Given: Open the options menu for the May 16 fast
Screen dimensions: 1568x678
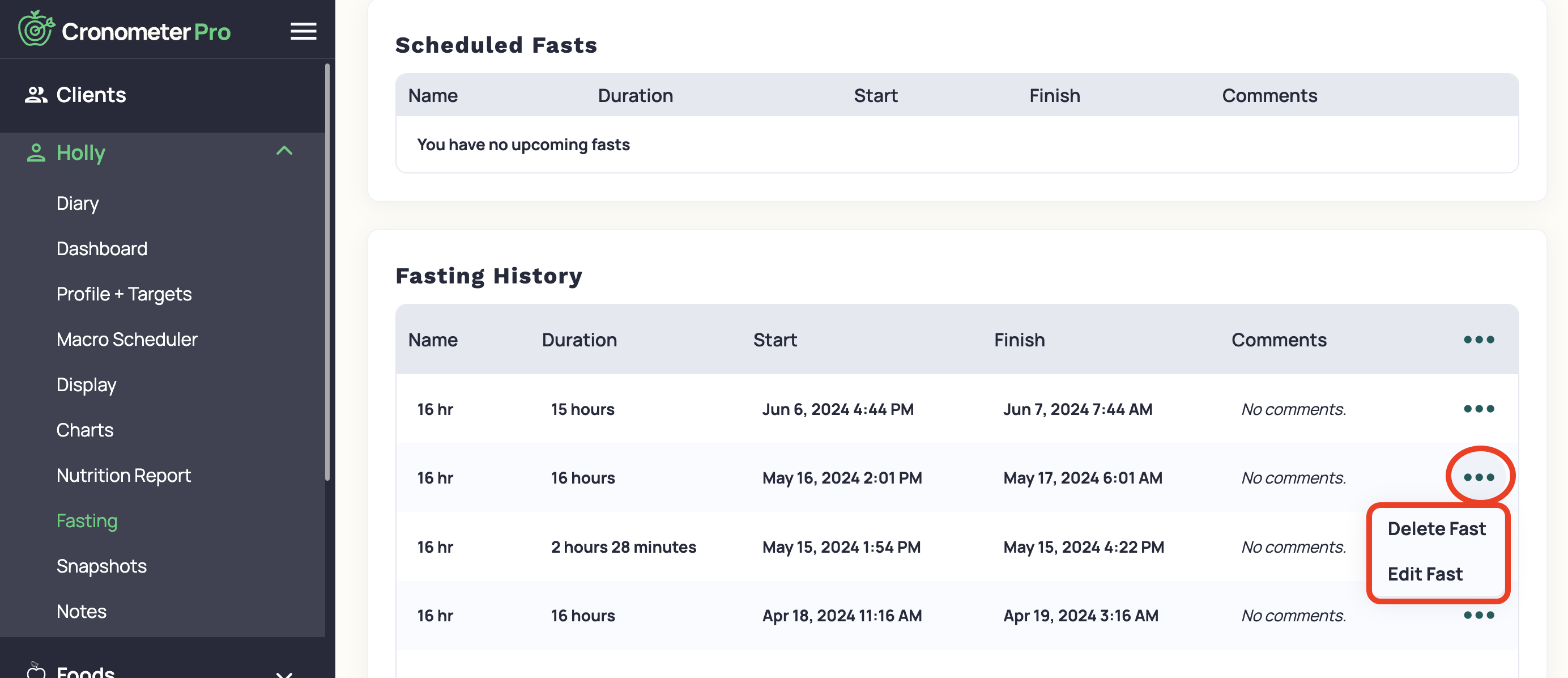Looking at the screenshot, I should pos(1478,477).
